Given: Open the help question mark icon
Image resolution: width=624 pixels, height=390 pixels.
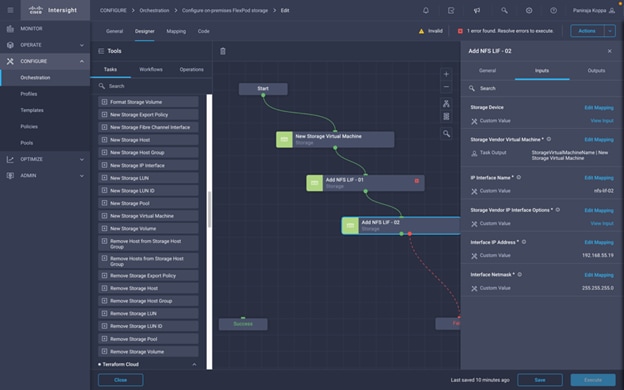Looking at the screenshot, I should click(554, 11).
